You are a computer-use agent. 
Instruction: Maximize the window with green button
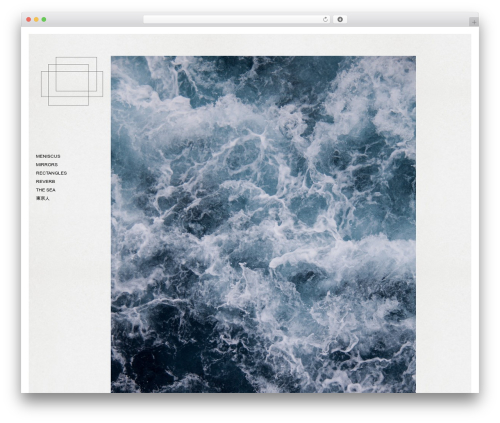(44, 20)
